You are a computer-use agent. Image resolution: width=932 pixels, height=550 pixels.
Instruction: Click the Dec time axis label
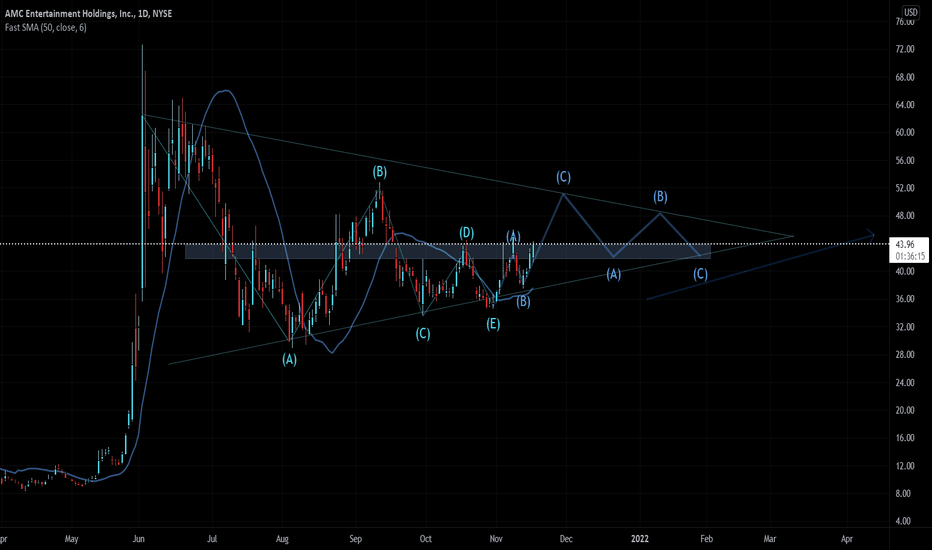566,539
